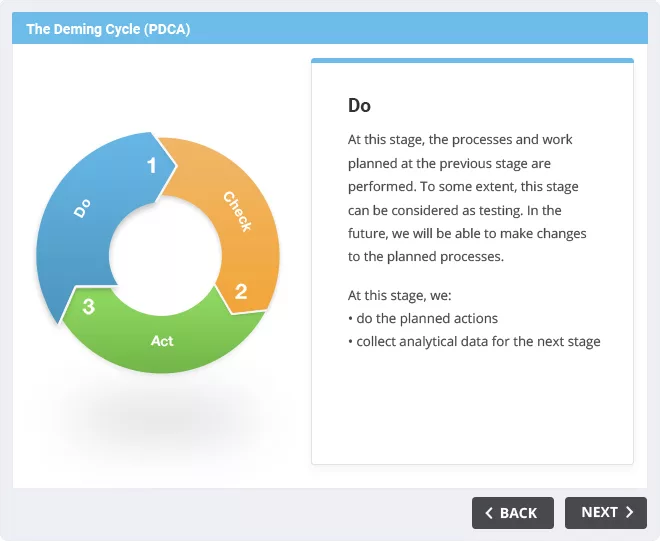Click the number 1 on the Do arrow
The height and width of the screenshot is (541, 660).
pos(152,165)
